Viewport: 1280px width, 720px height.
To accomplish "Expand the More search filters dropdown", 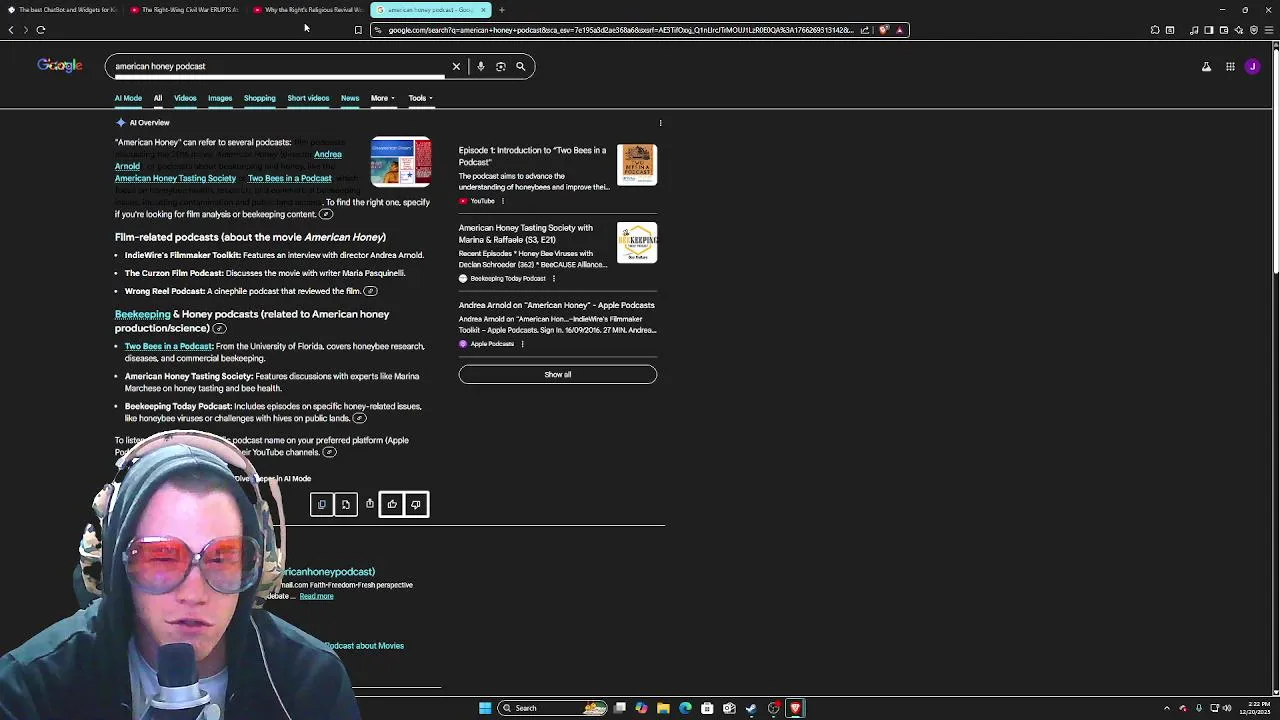I will 382,98.
